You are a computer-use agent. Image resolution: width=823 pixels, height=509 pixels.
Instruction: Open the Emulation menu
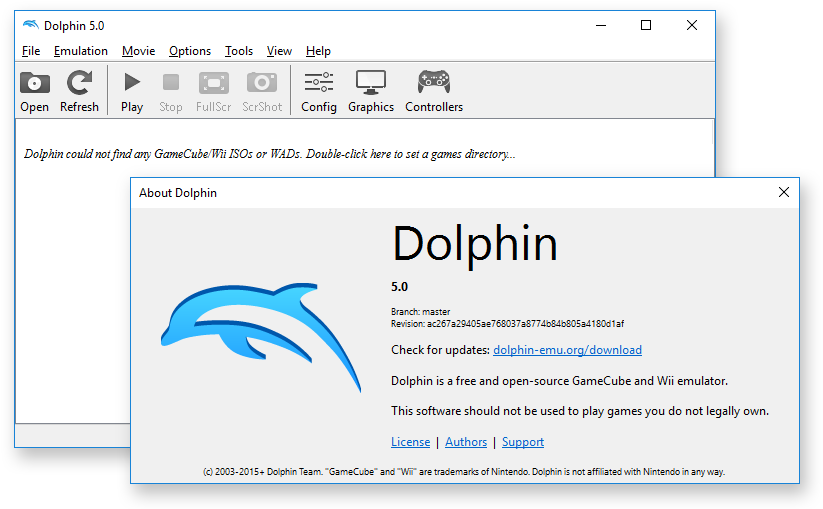coord(81,51)
